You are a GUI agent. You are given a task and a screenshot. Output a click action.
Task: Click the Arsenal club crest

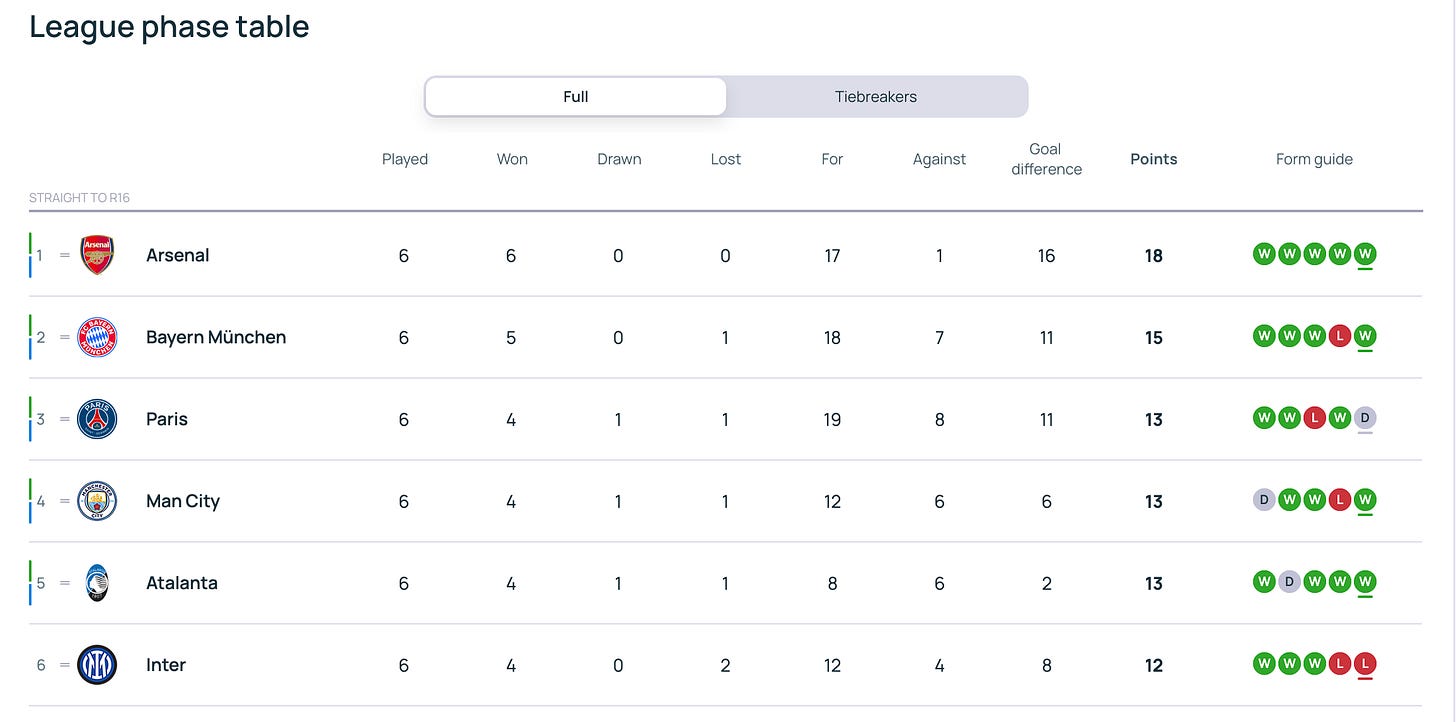coord(97,255)
